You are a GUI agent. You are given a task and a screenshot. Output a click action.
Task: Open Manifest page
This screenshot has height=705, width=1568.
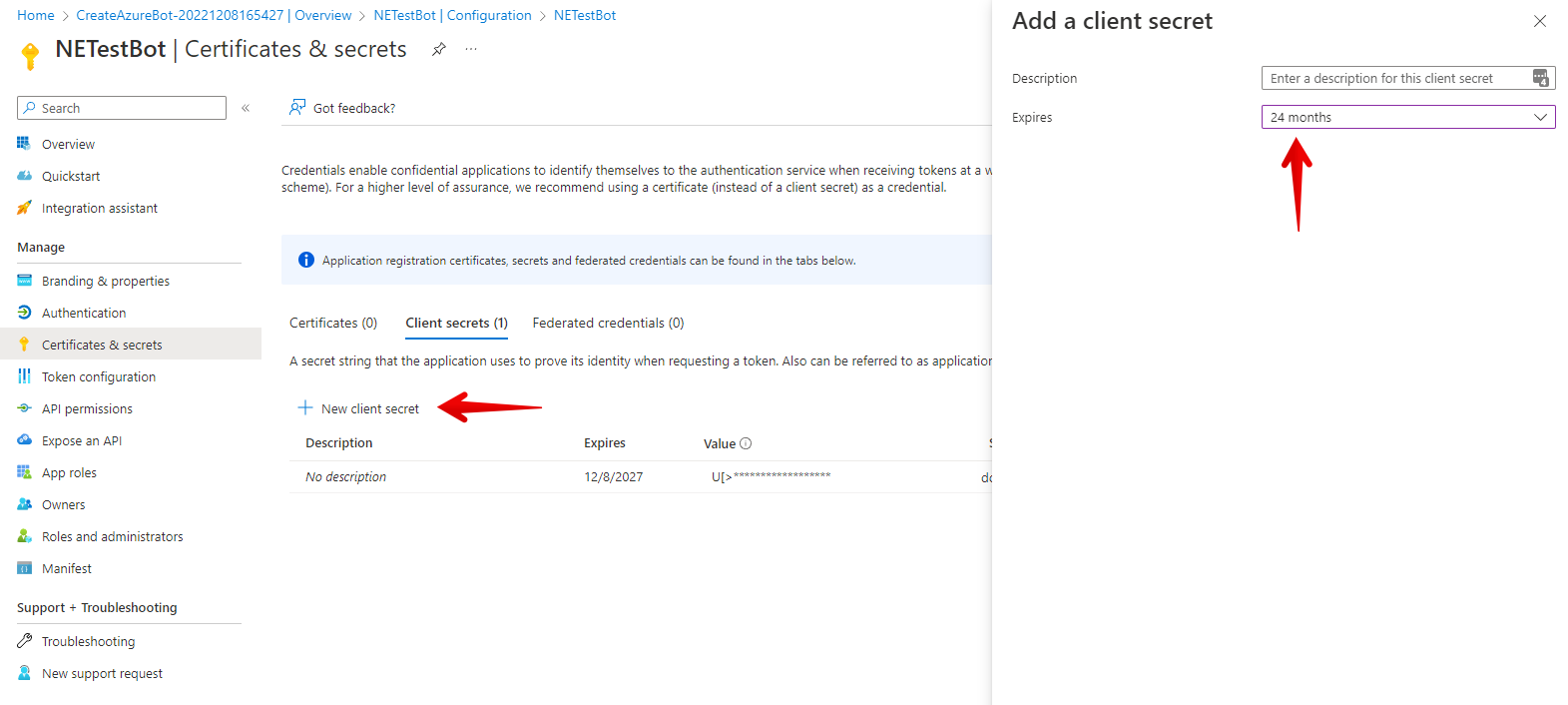click(67, 568)
